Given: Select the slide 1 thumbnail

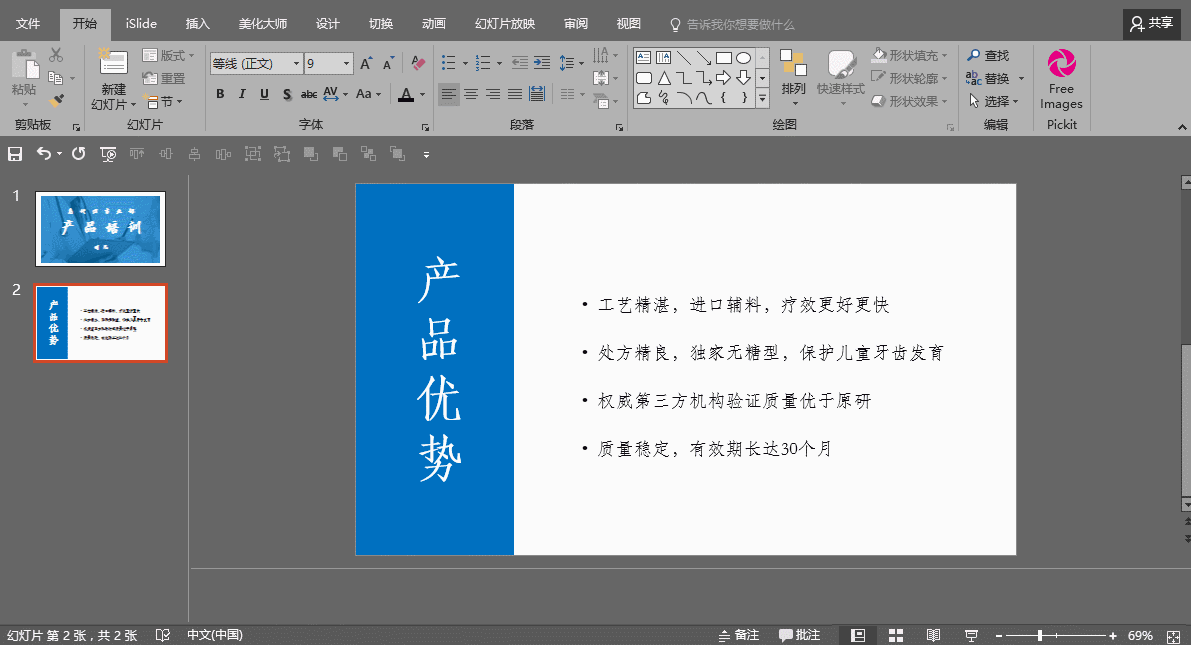Looking at the screenshot, I should pyautogui.click(x=100, y=229).
